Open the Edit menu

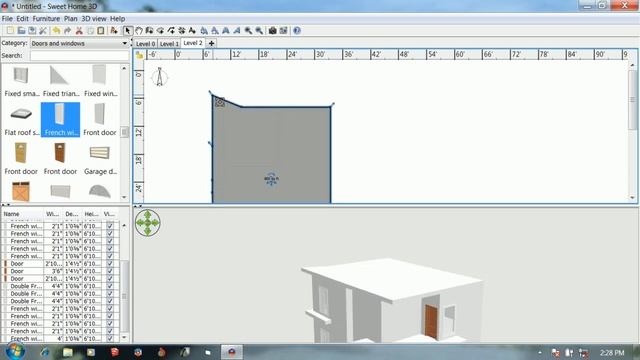click(22, 19)
